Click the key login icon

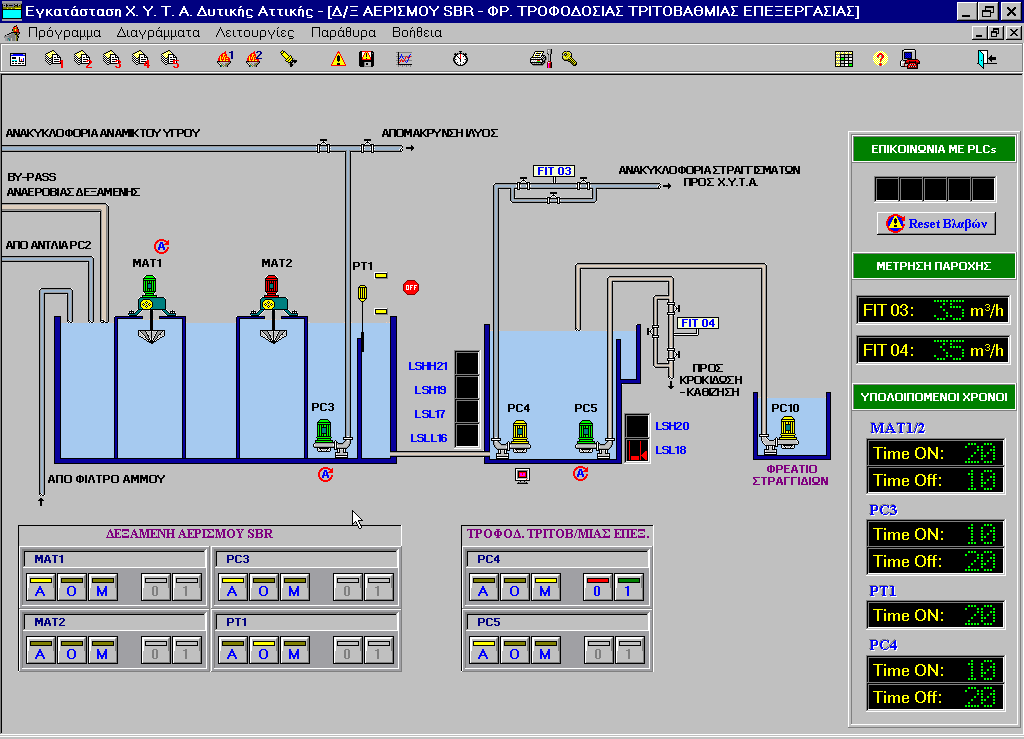point(570,59)
